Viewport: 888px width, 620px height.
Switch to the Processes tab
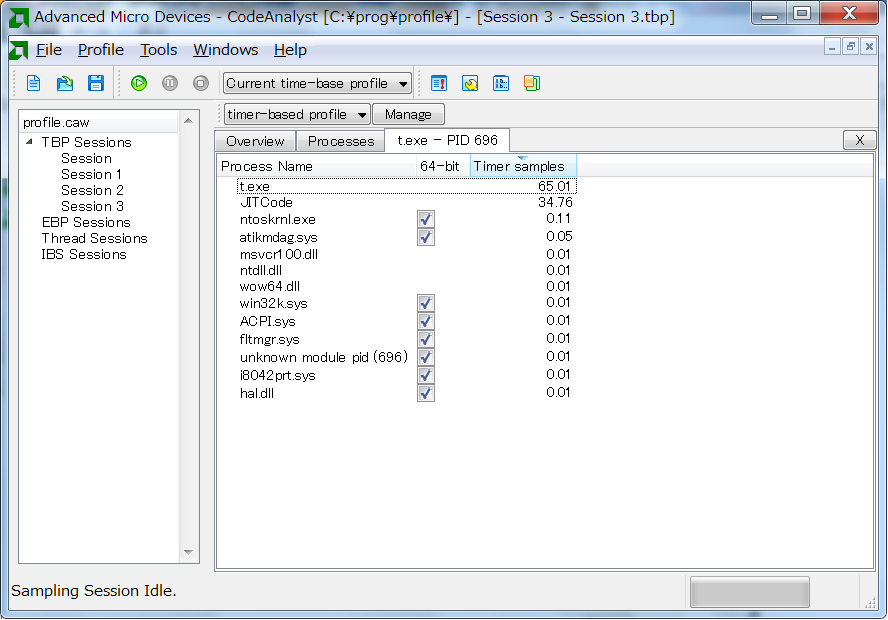[340, 141]
